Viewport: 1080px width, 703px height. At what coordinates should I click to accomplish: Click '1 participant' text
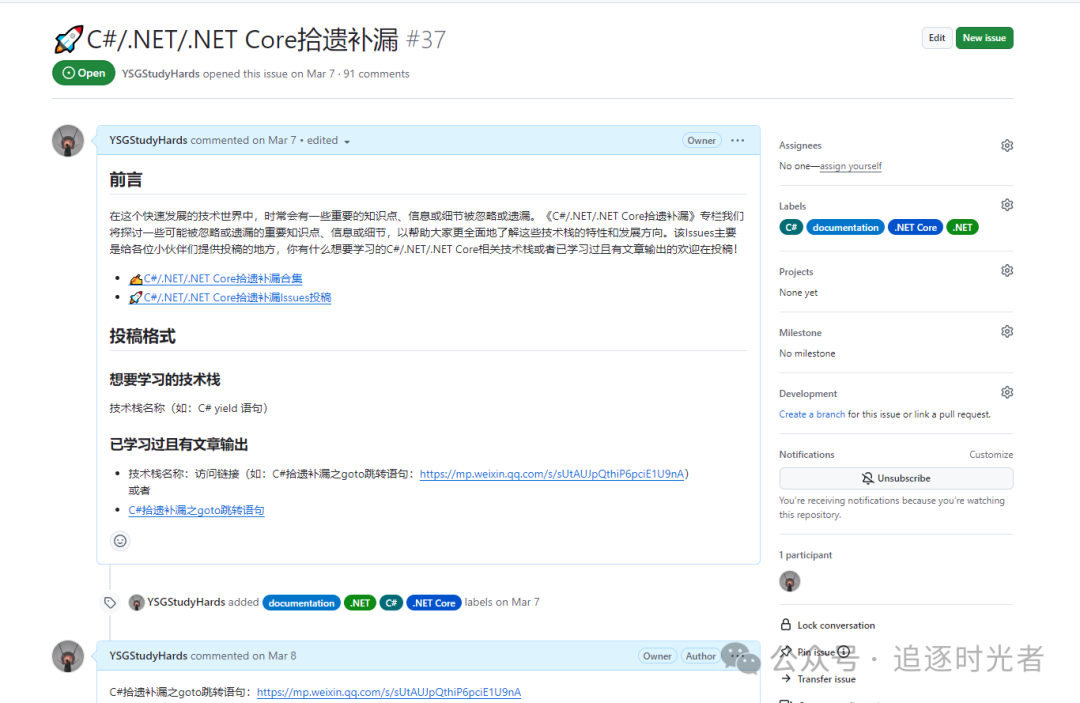[x=805, y=555]
